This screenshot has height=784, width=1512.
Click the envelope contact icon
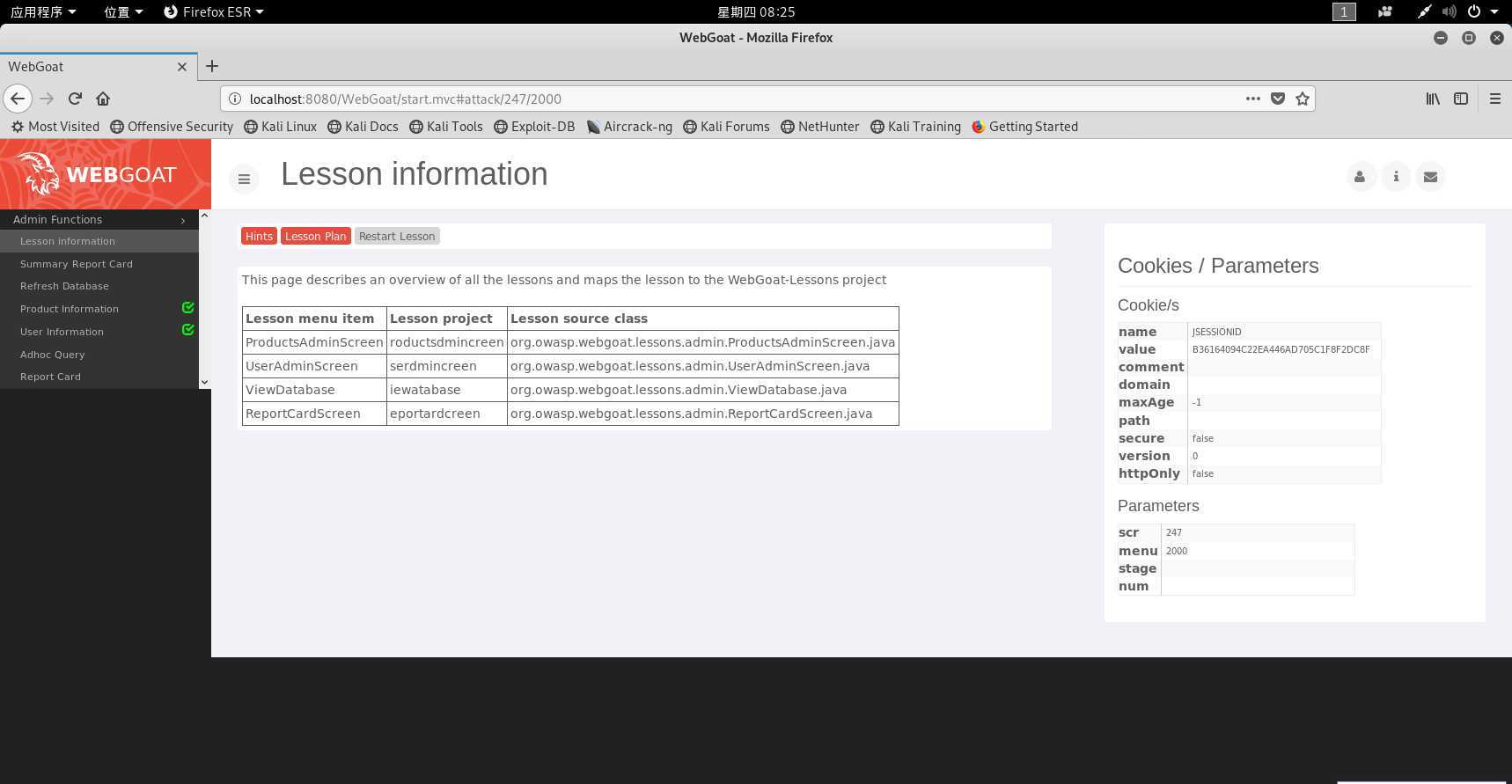[1431, 177]
